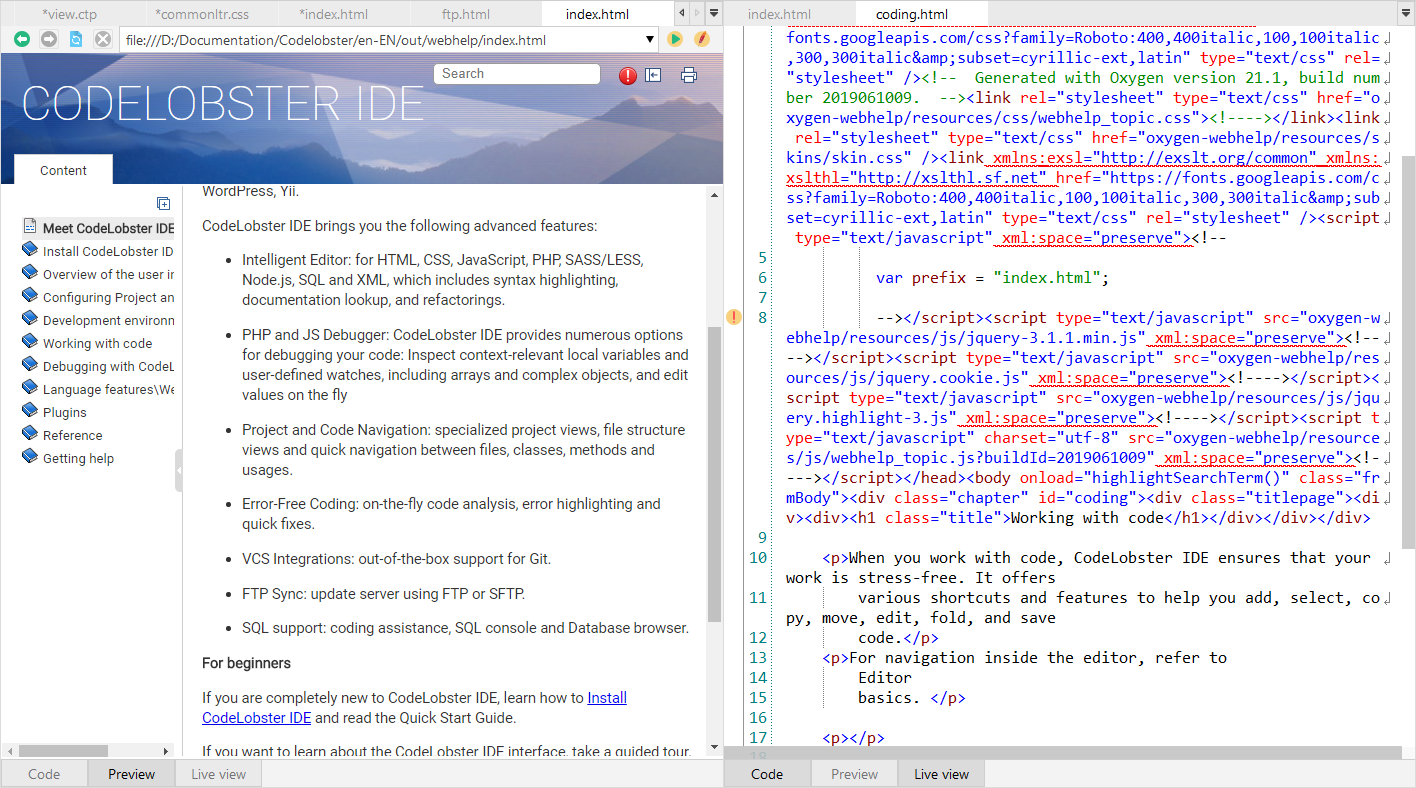Image resolution: width=1416 pixels, height=788 pixels.
Task: Open the Content tab in webhelp
Action: click(64, 170)
